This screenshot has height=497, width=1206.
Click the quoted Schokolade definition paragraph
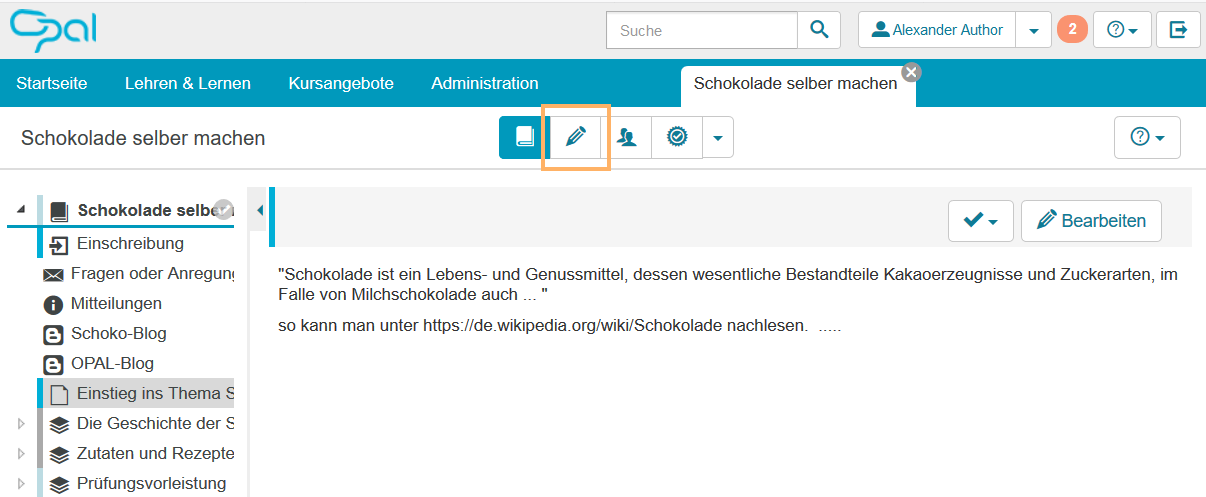pos(728,285)
